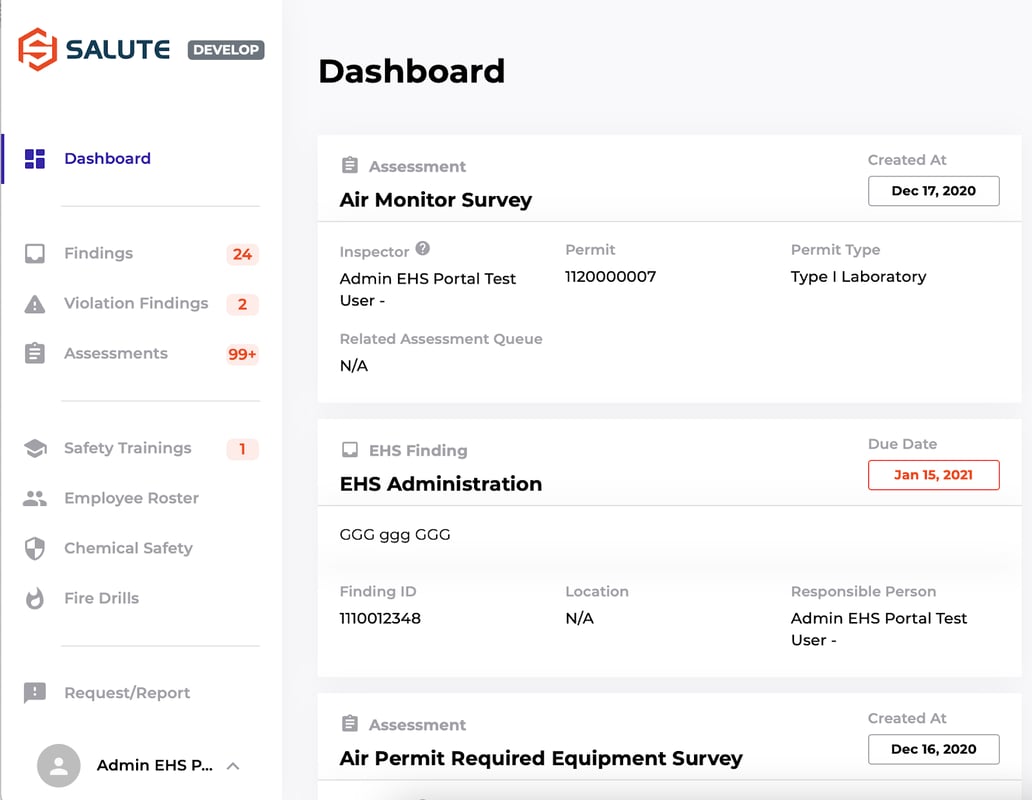1032x800 pixels.
Task: Click the Dec 16, 2020 created date button
Action: coord(933,749)
